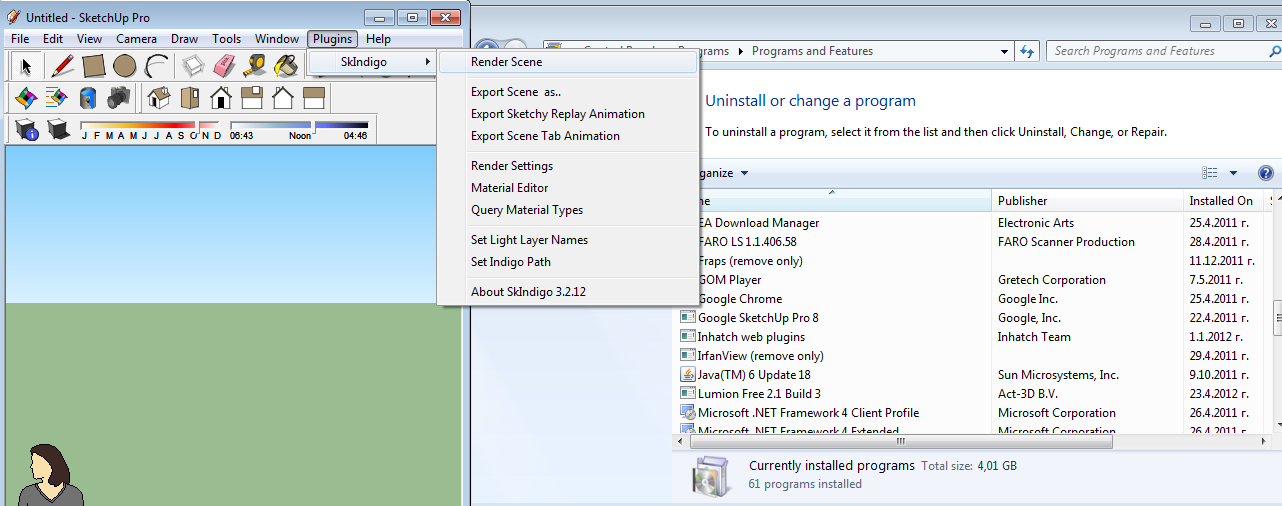The image size is (1282, 506).
Task: Click the camera render icon
Action: [x=118, y=97]
